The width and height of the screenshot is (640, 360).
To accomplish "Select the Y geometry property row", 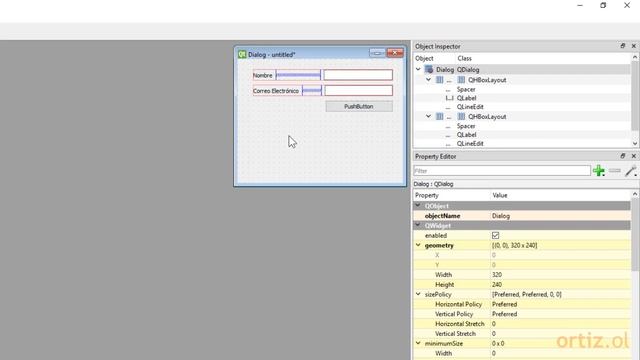I will tap(522, 265).
